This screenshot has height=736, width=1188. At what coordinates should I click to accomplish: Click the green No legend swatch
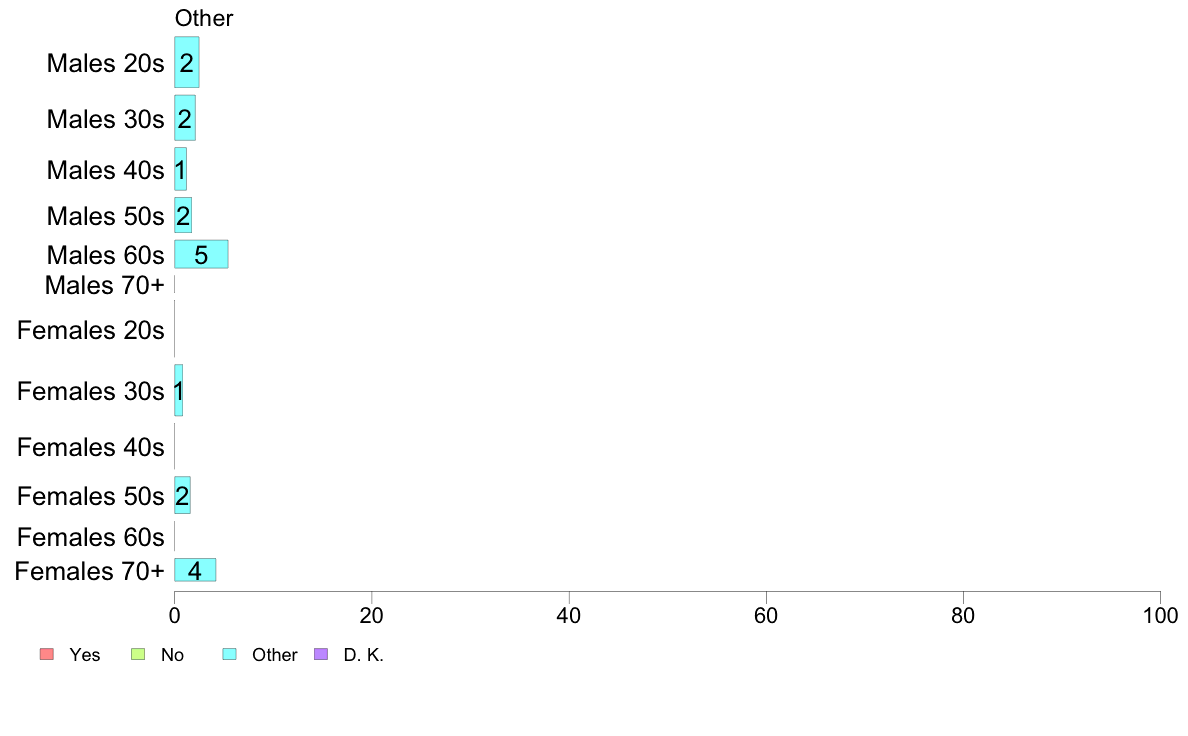[138, 654]
